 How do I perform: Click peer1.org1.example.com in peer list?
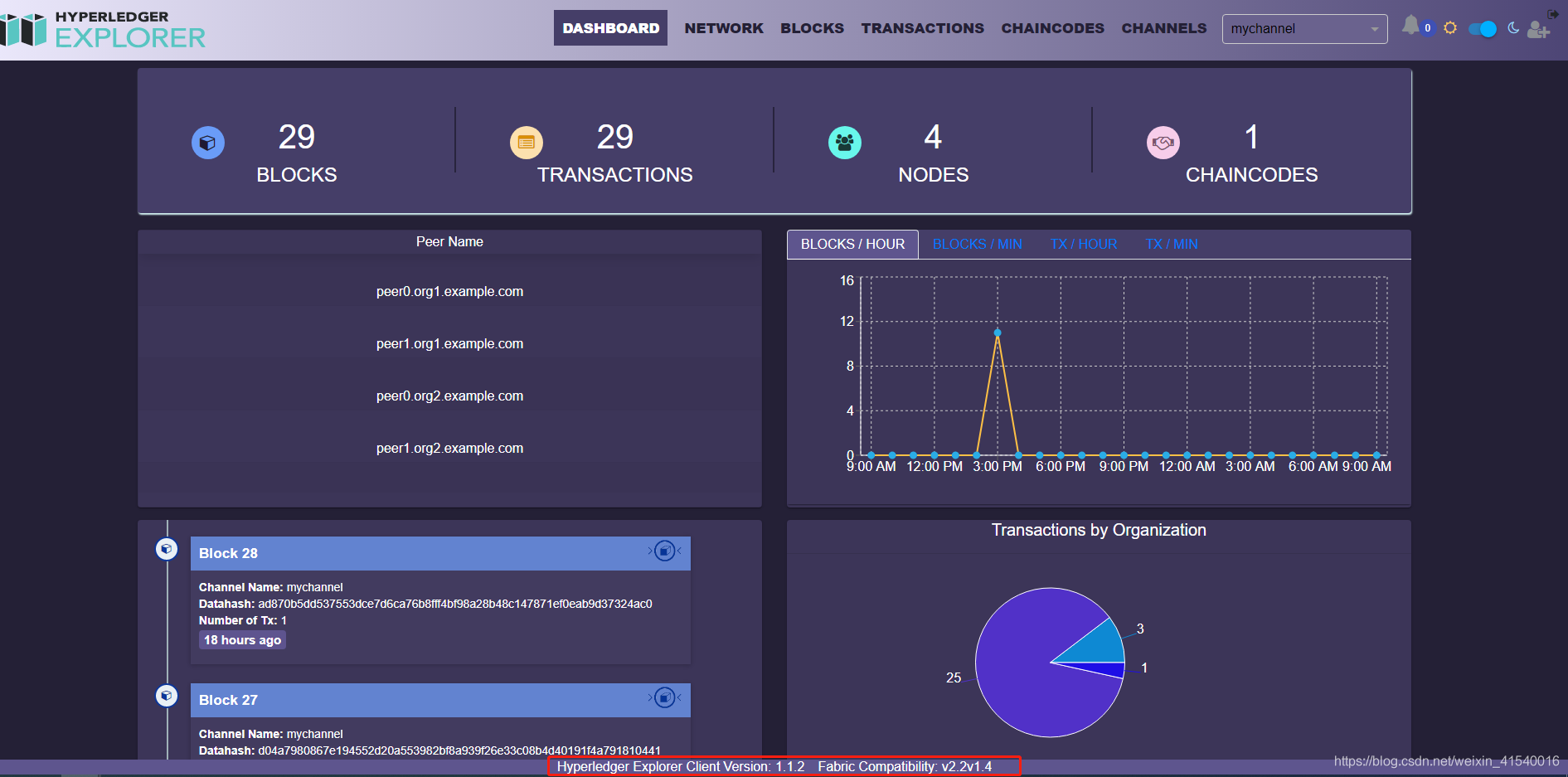click(x=449, y=344)
